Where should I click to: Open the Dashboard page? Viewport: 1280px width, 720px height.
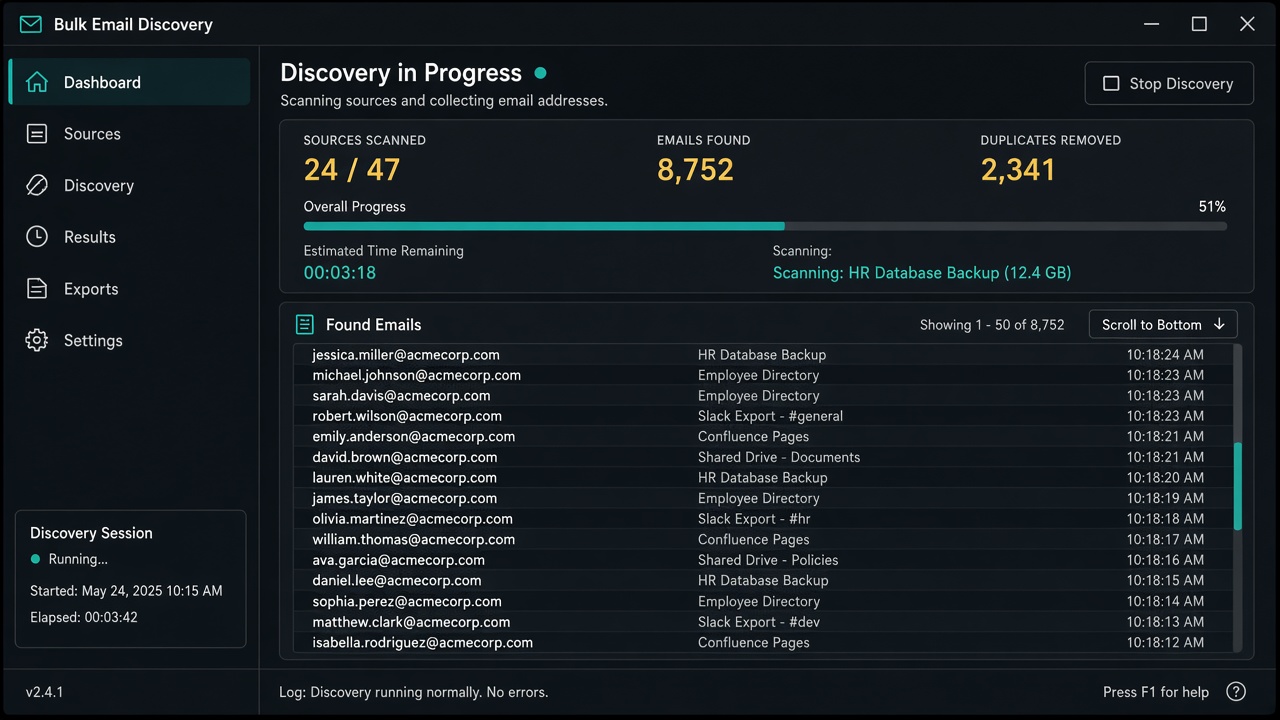click(x=129, y=82)
